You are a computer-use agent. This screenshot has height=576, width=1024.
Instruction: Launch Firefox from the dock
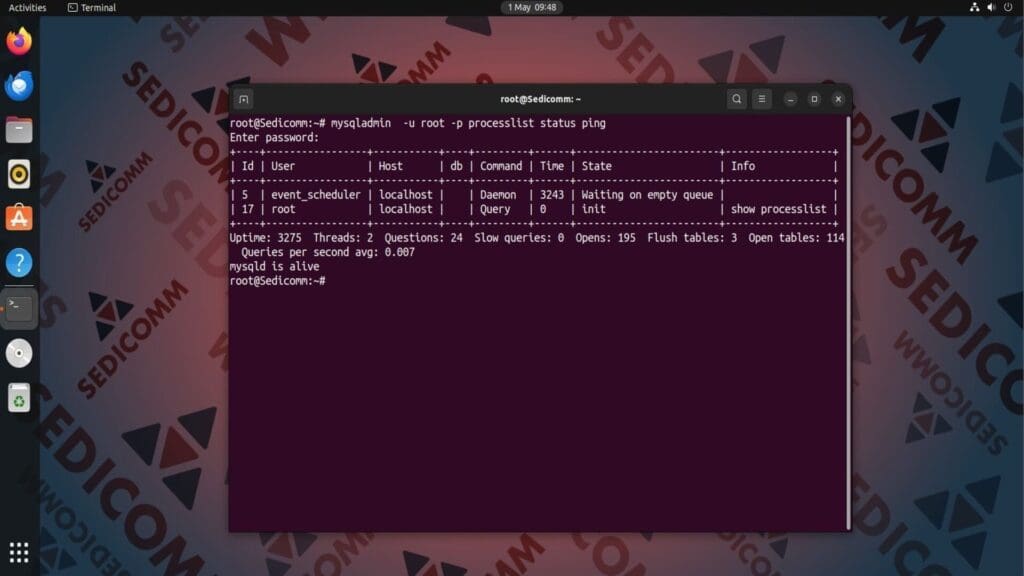click(x=19, y=41)
